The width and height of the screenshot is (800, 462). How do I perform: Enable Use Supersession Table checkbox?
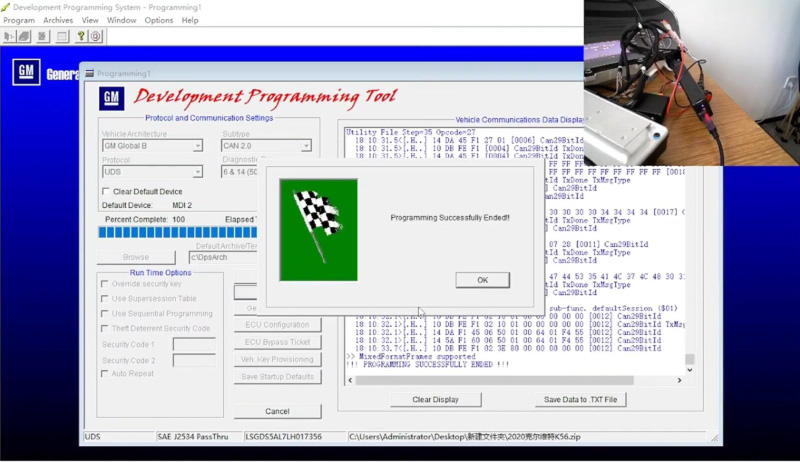click(x=105, y=298)
